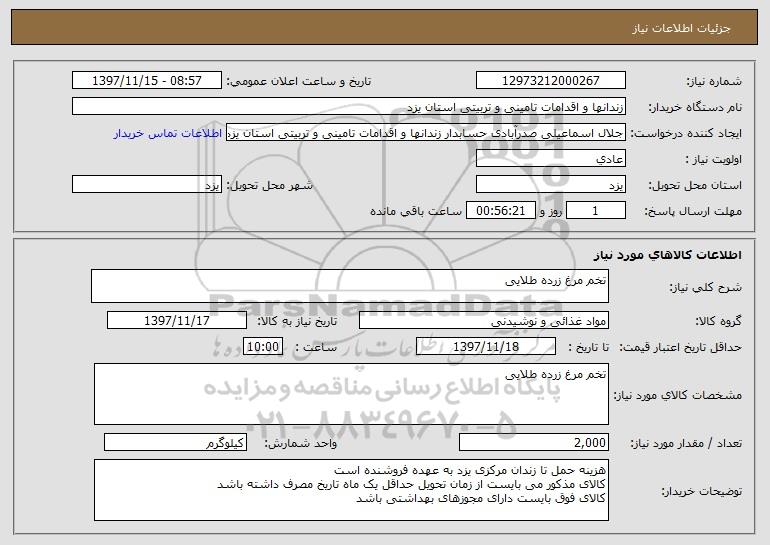Viewport: 770px width, 545px height.
Task: Select the label واحد شمارش
Action: tap(301, 443)
